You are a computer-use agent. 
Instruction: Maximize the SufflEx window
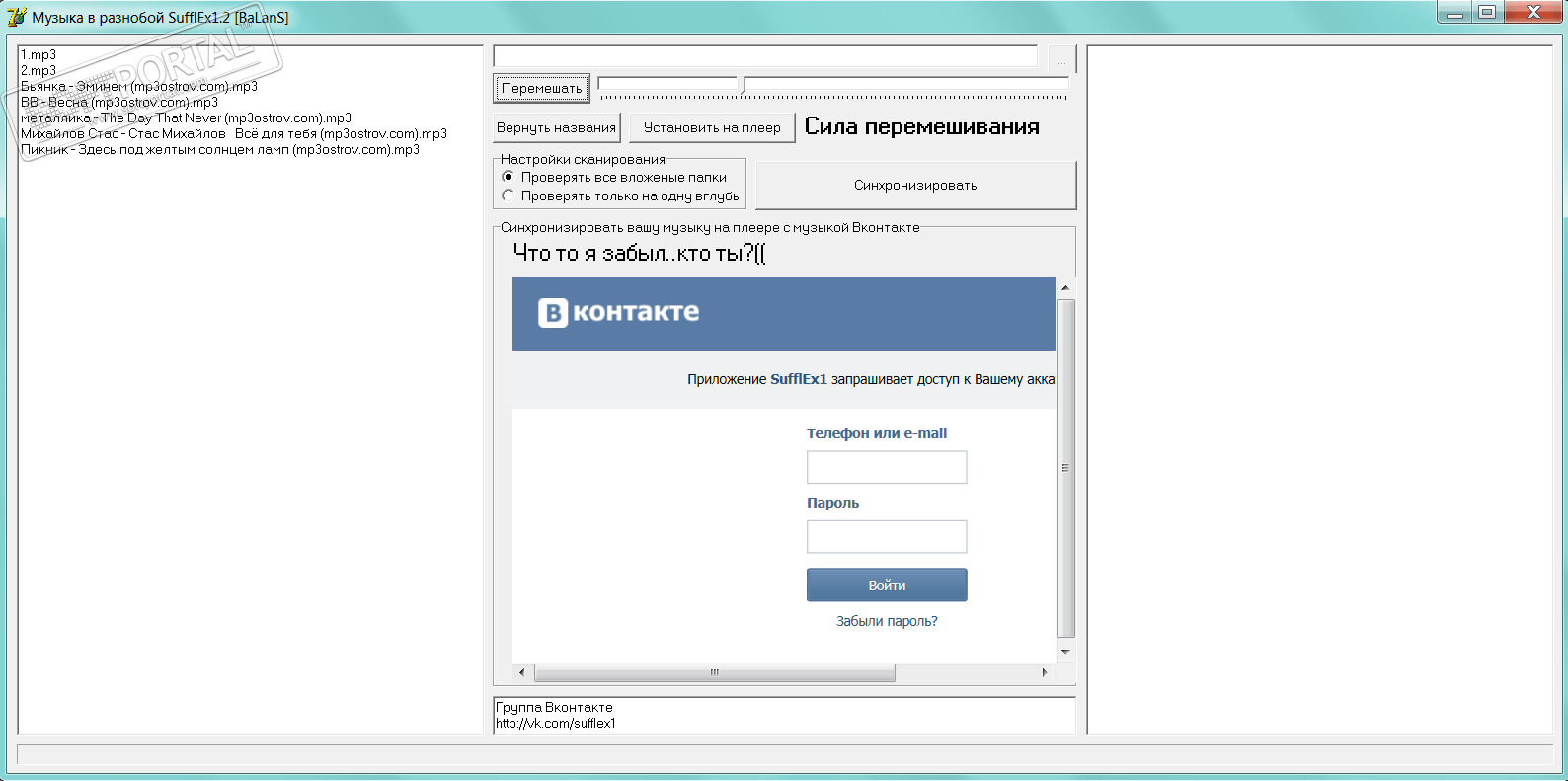pos(1487,13)
